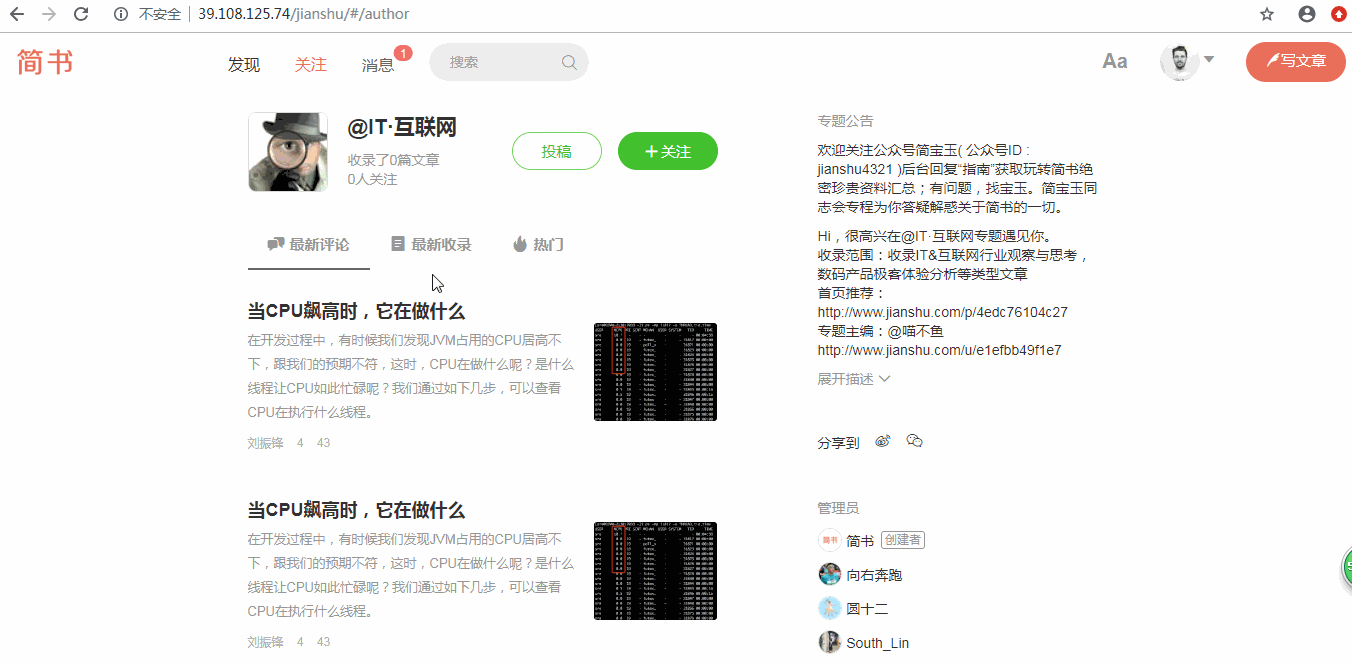Screen dimensions: 1352x664
Task: Open the Aa font settings icon
Action: (x=1115, y=62)
